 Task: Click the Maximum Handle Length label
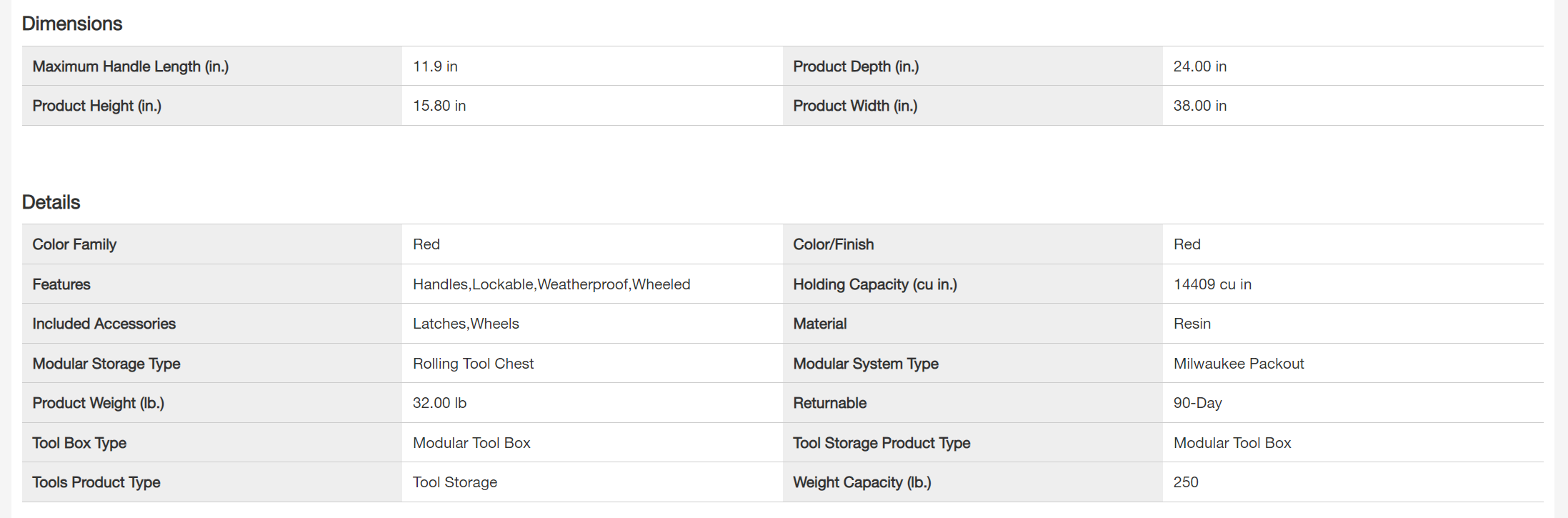point(131,66)
